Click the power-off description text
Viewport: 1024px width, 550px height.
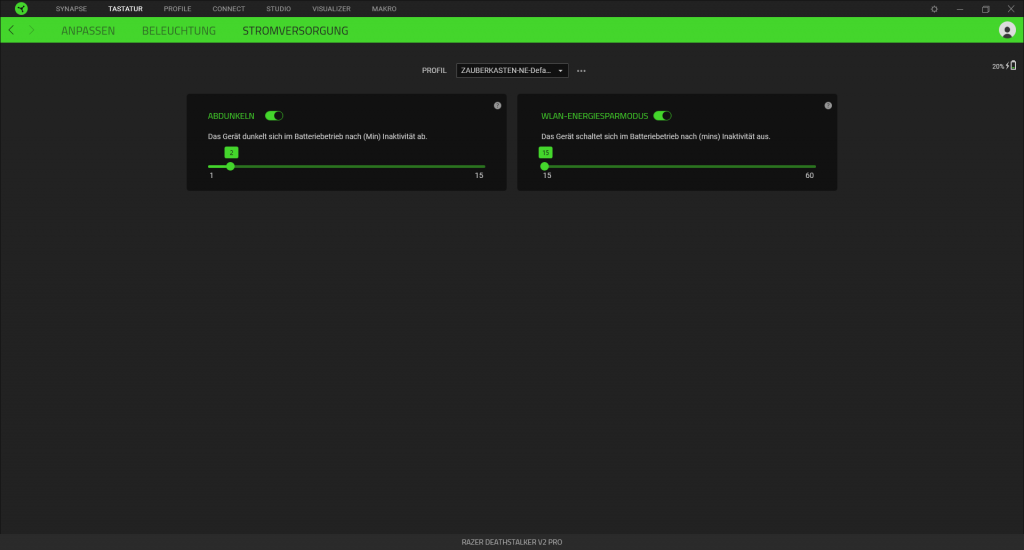tap(656, 137)
